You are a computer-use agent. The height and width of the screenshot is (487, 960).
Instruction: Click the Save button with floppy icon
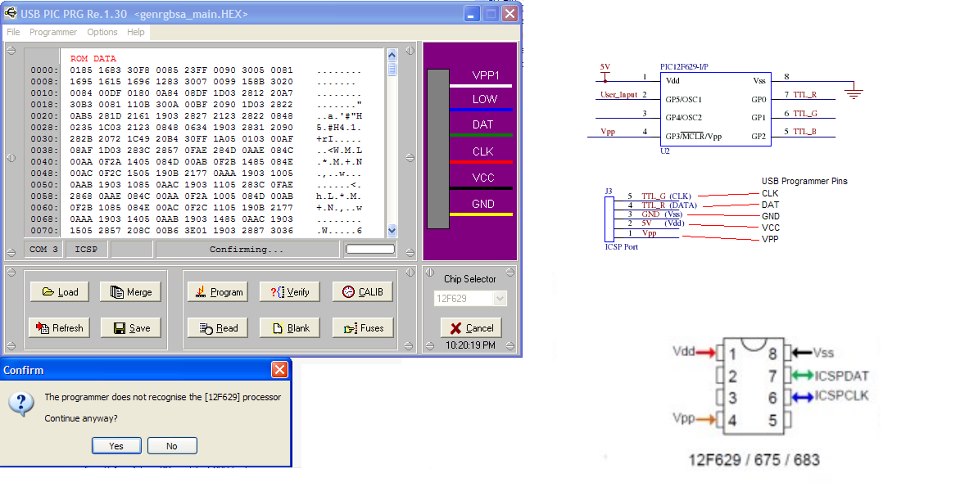pos(131,328)
